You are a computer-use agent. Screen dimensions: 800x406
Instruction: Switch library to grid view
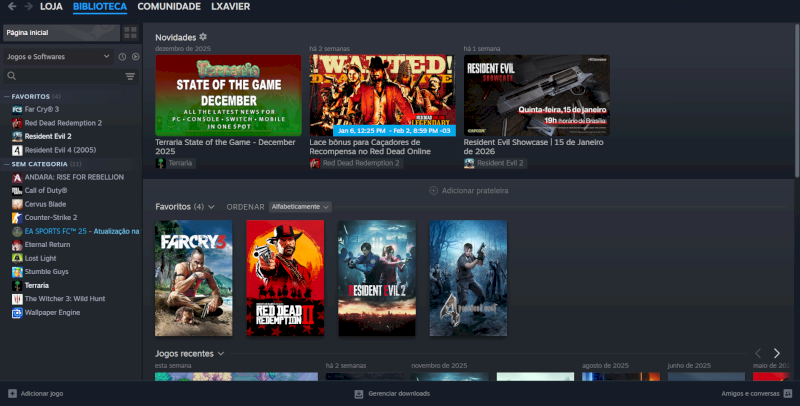pyautogui.click(x=130, y=33)
